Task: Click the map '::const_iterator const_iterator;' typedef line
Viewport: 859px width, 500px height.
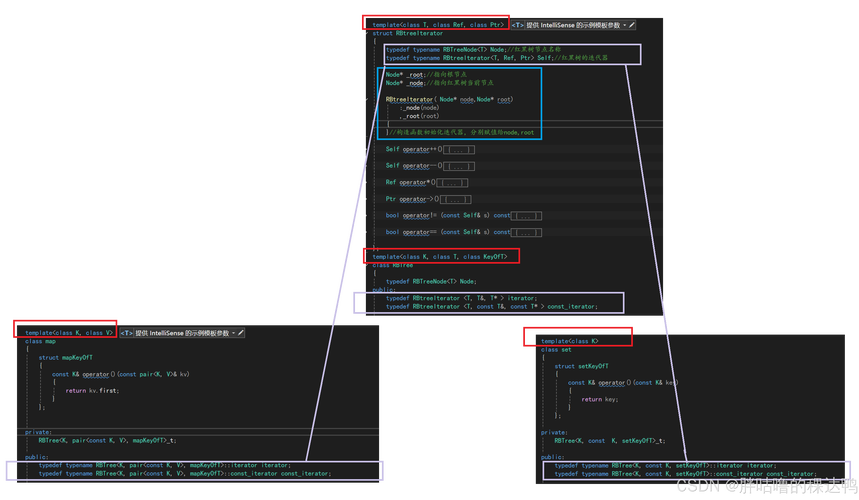Action: (185, 474)
